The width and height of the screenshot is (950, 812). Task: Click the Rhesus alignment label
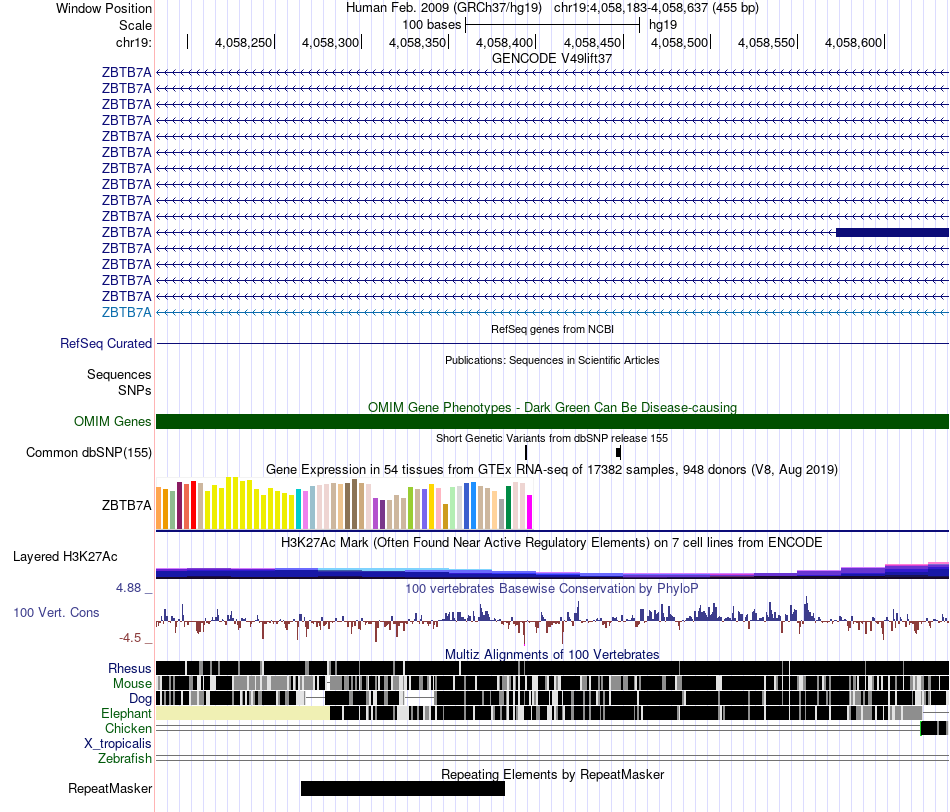click(x=130, y=668)
